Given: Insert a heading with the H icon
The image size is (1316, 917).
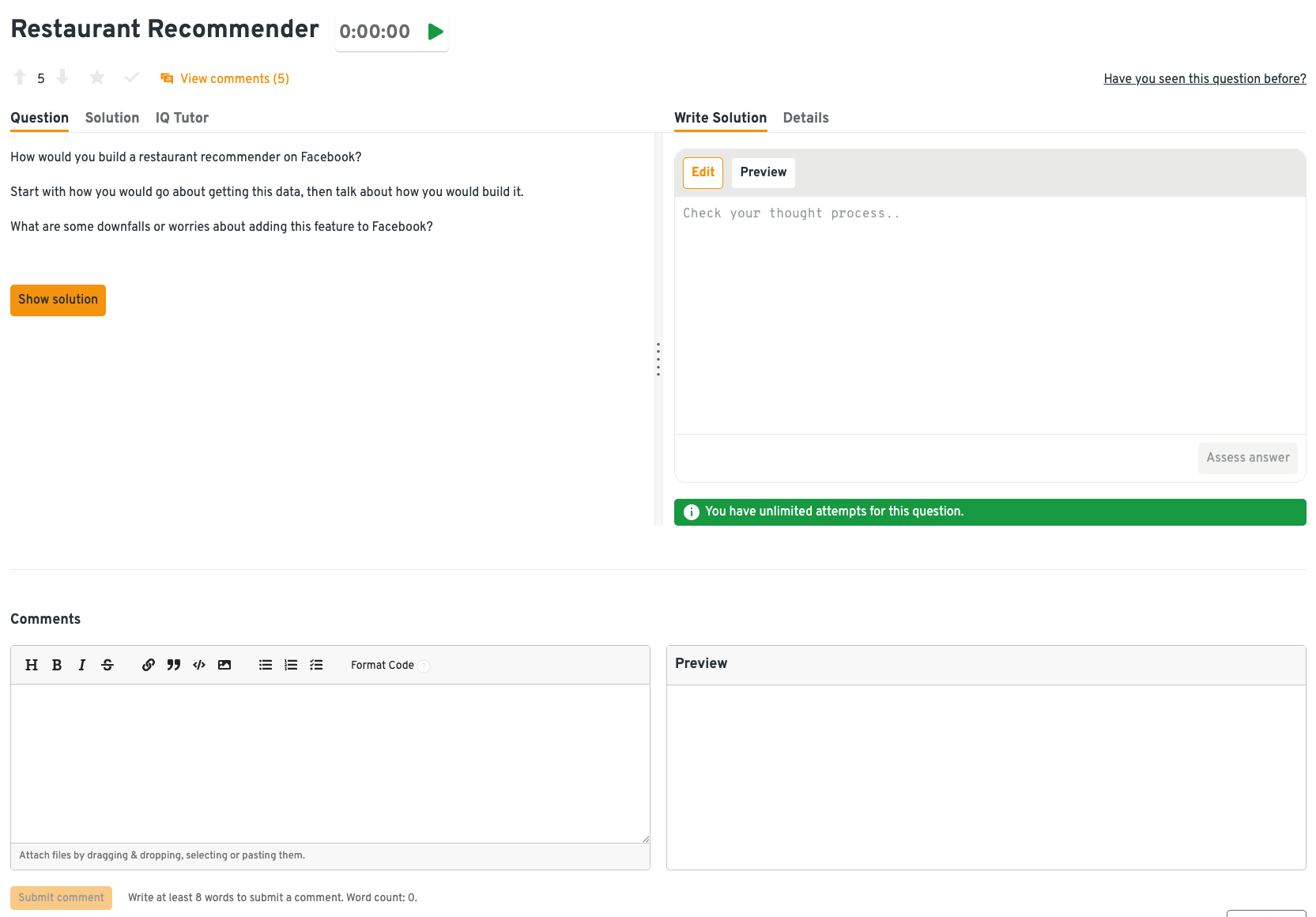Looking at the screenshot, I should click(x=32, y=665).
